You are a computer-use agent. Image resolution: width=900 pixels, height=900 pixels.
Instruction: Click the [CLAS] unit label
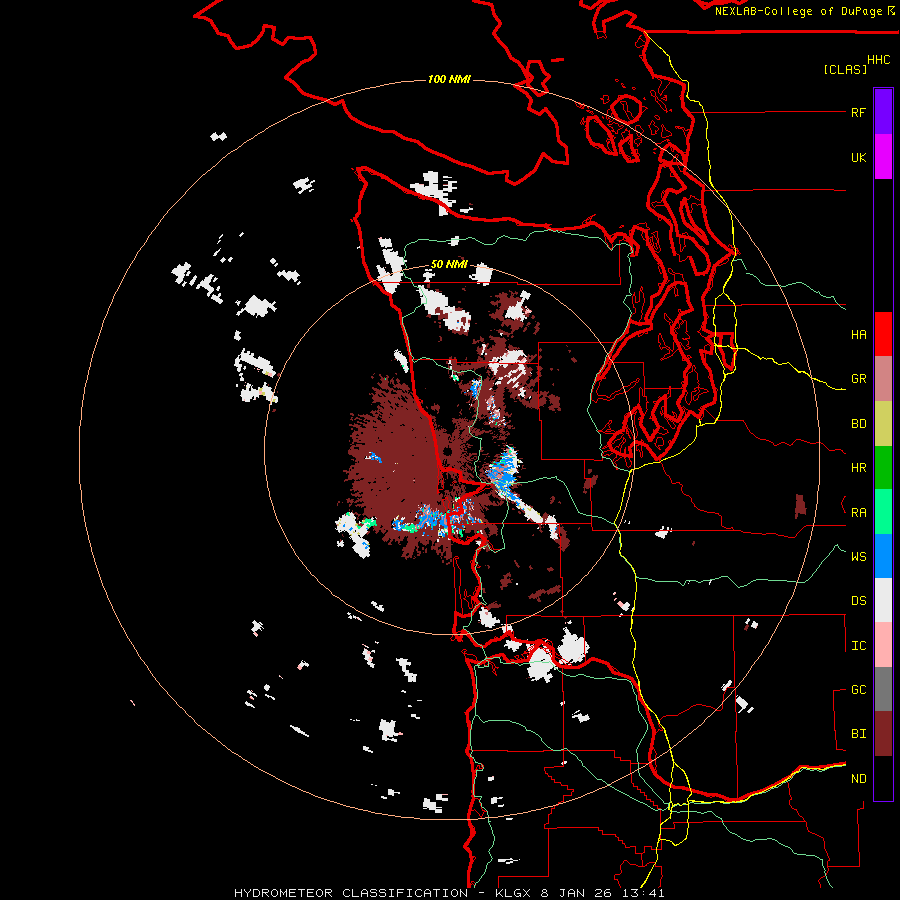point(845,69)
